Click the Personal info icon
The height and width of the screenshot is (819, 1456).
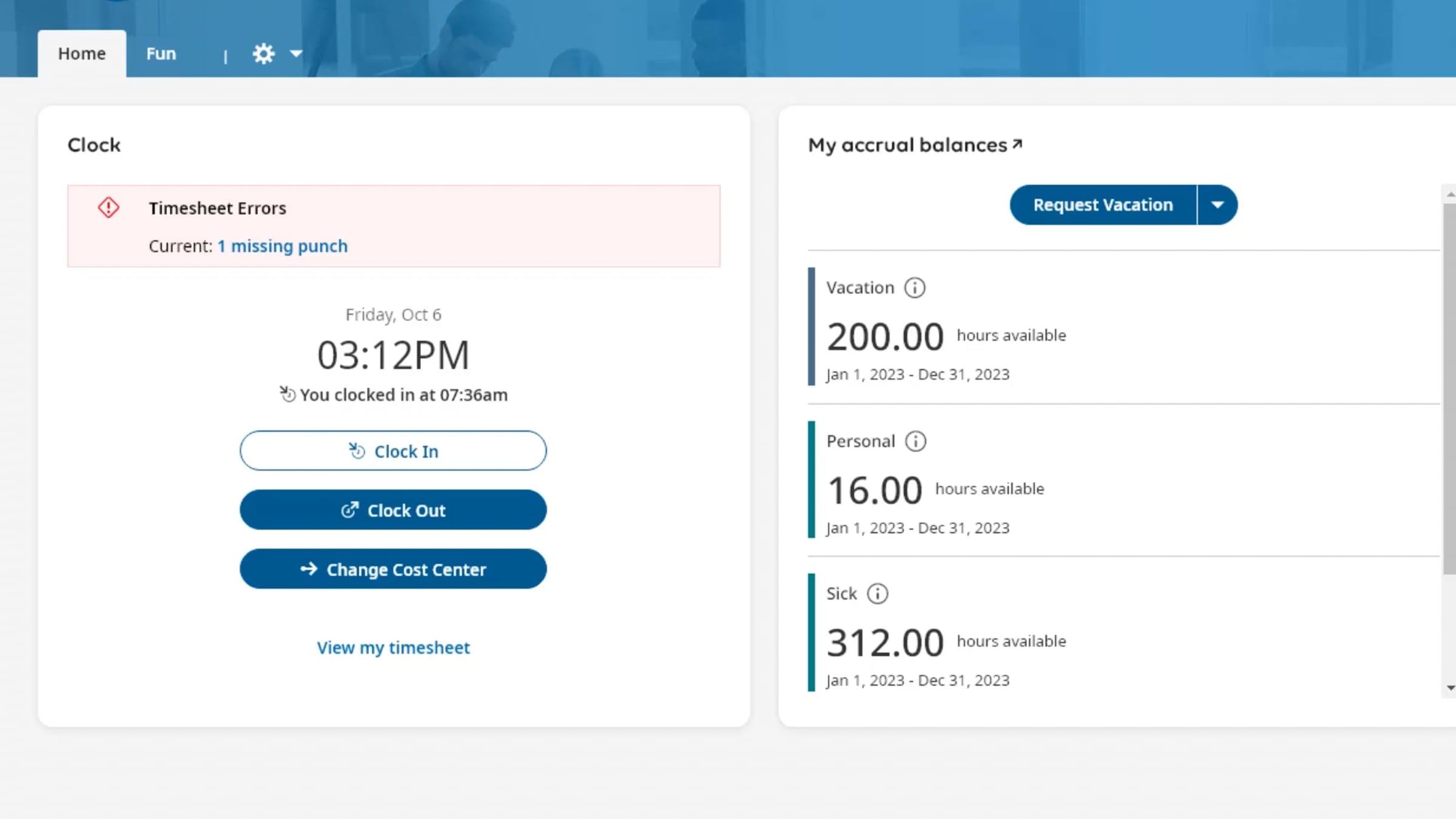click(x=915, y=441)
